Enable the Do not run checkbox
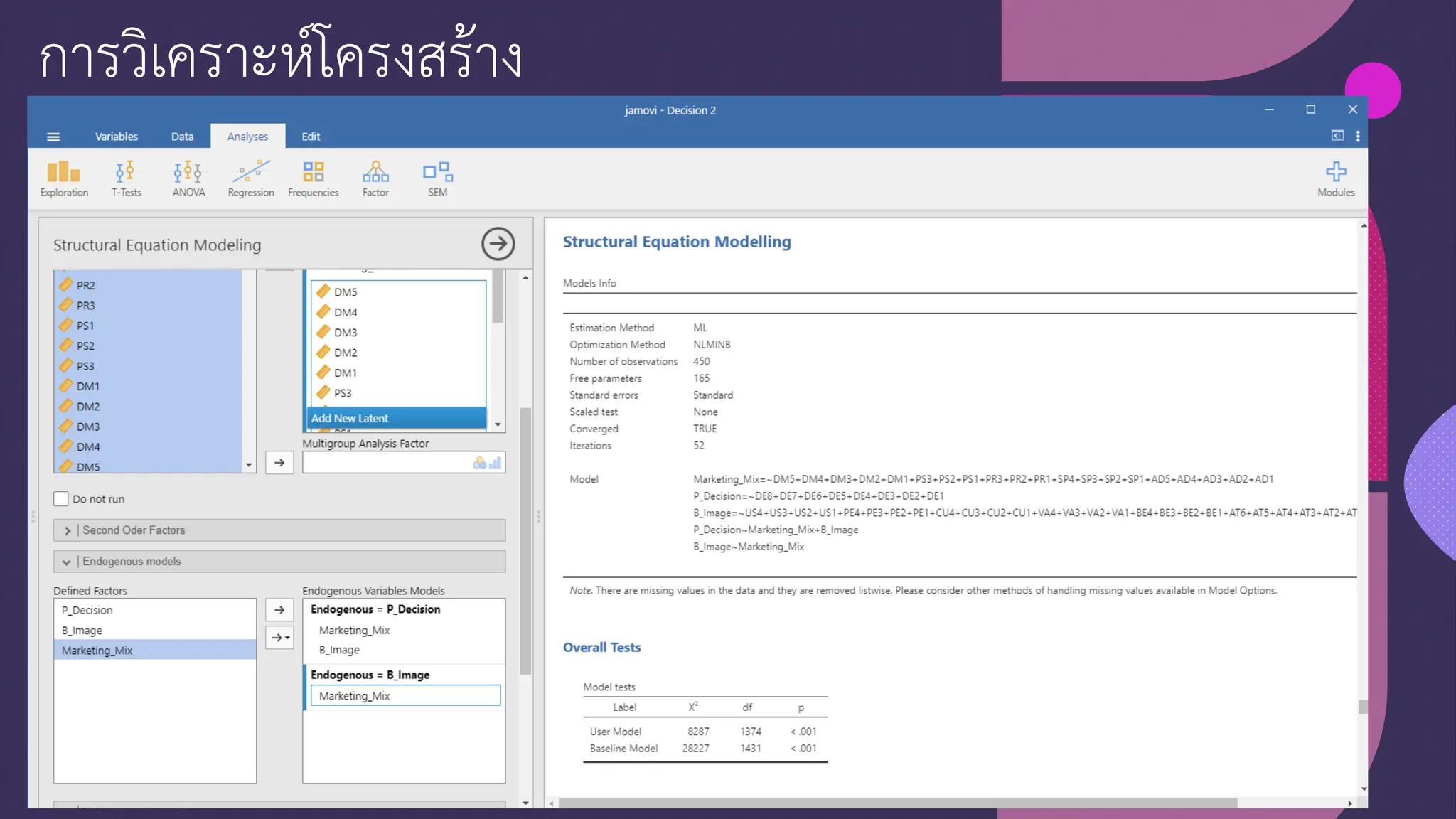This screenshot has width=1456, height=819. pyautogui.click(x=61, y=499)
